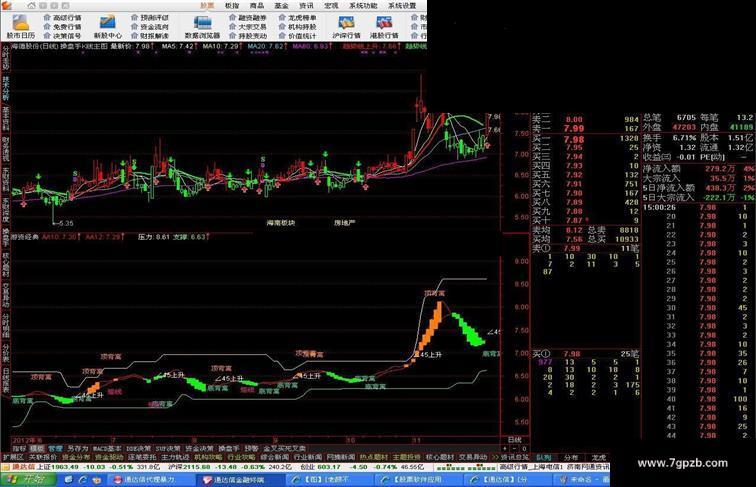Open the 新股中心 new stock center icon

[108, 27]
